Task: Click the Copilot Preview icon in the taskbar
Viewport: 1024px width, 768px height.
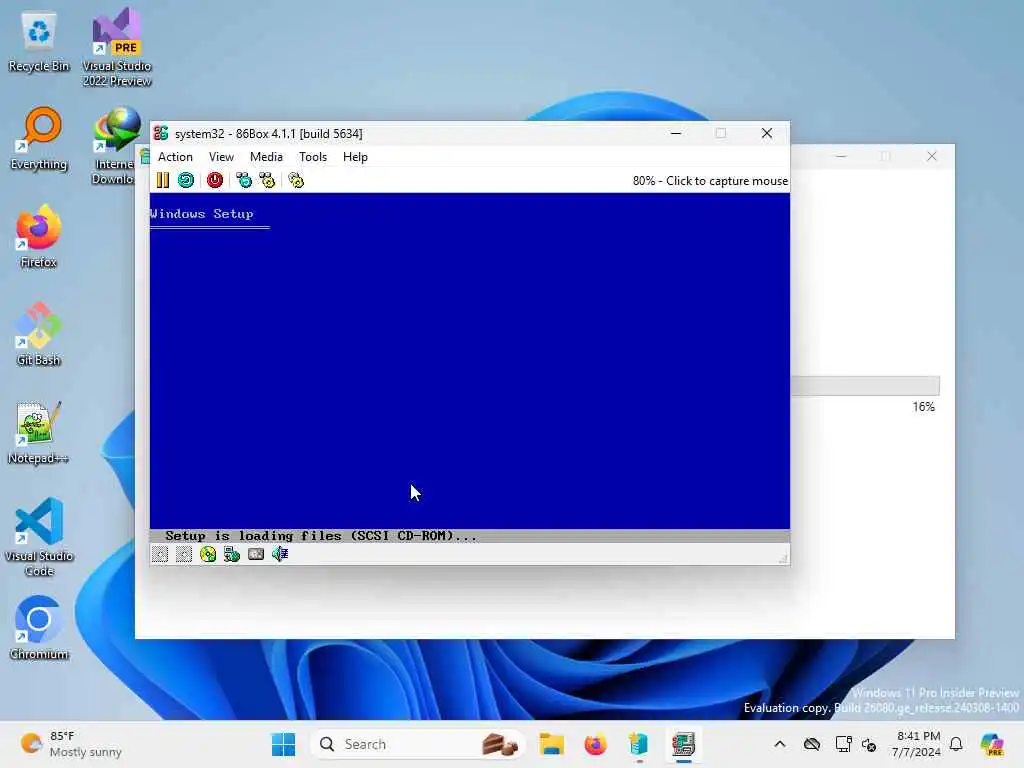Action: [x=992, y=744]
